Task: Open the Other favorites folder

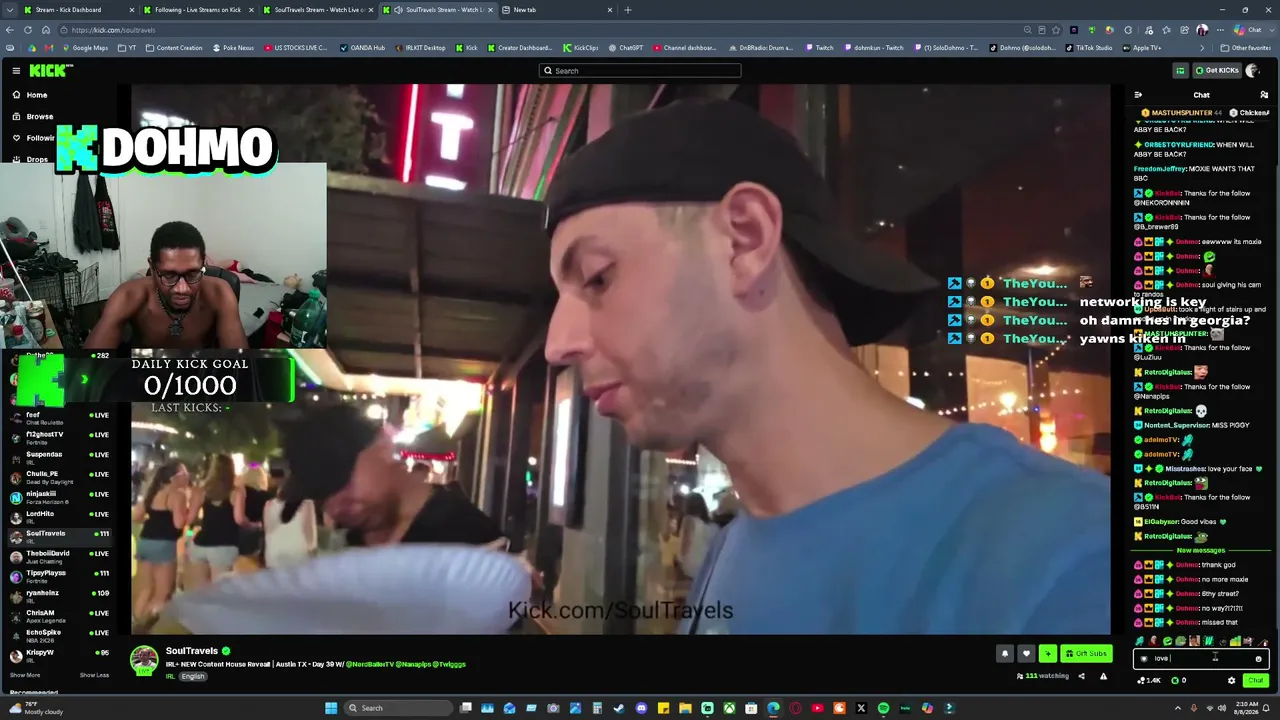Action: [1246, 48]
